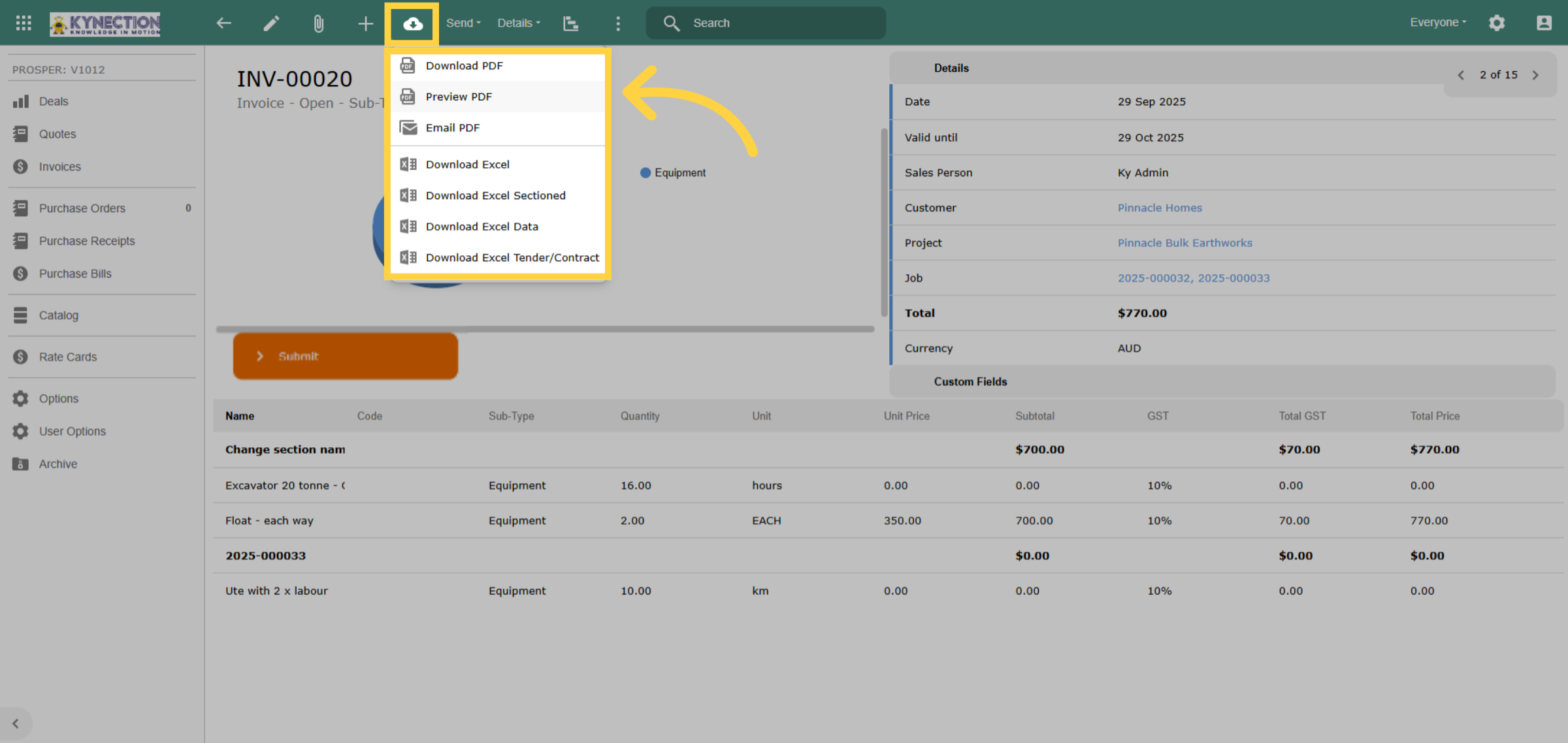Open Purchase Orders in the sidebar

tap(102, 208)
